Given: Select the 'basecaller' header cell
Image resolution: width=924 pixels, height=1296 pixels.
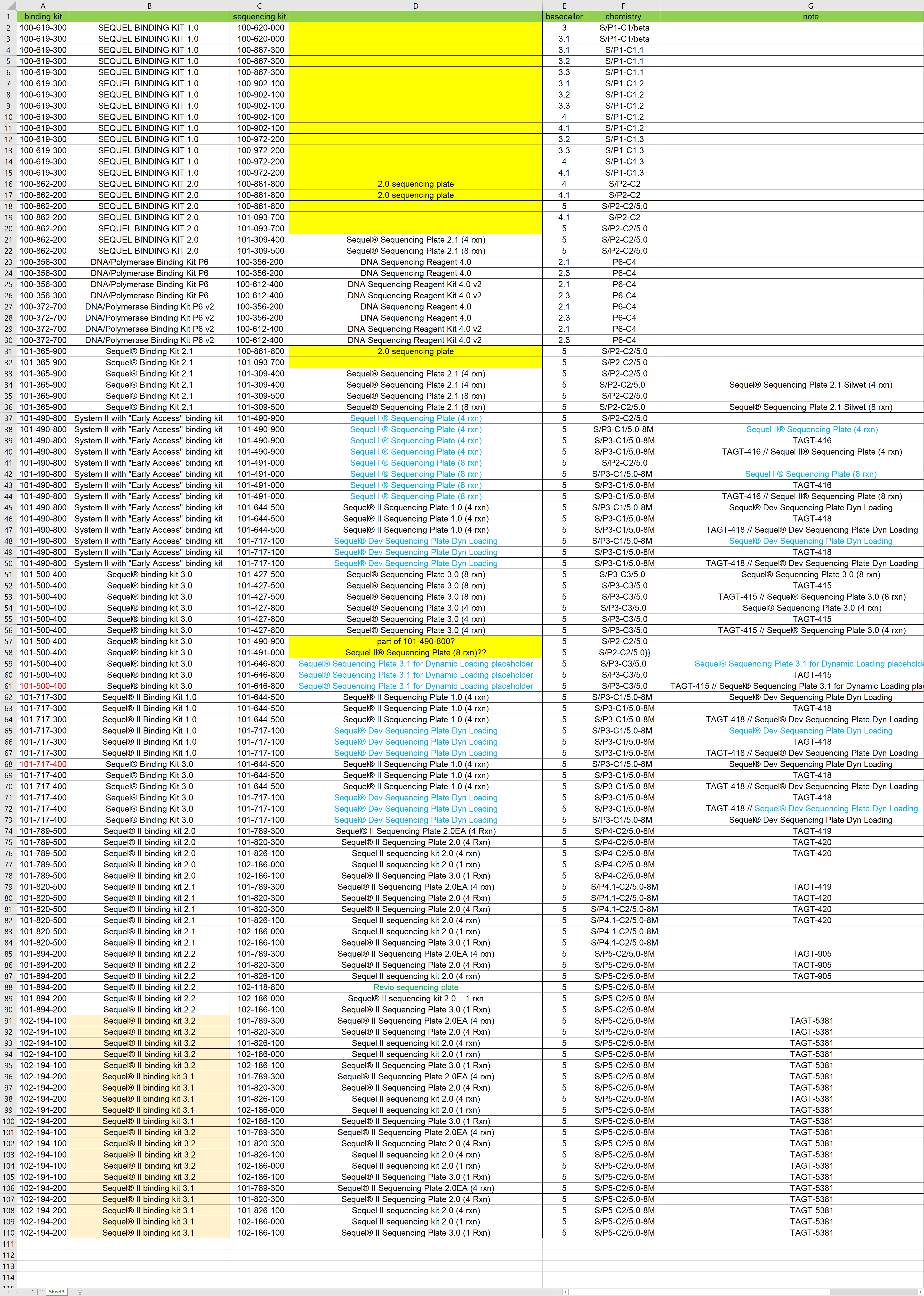Looking at the screenshot, I should tap(564, 16).
